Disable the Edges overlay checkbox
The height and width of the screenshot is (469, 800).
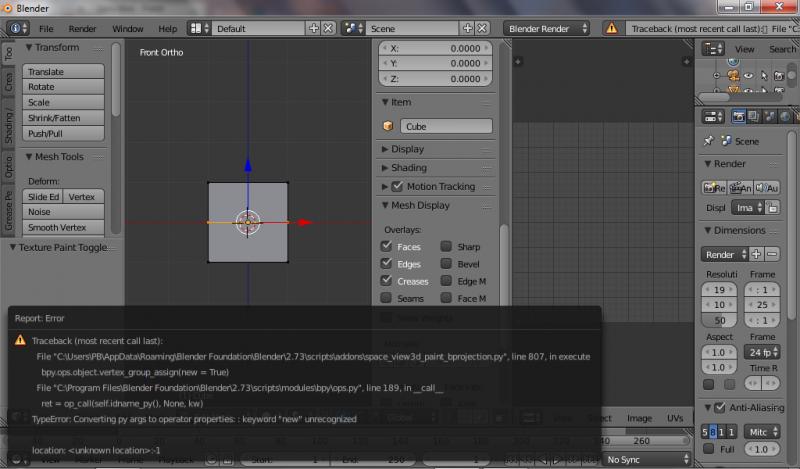386,263
